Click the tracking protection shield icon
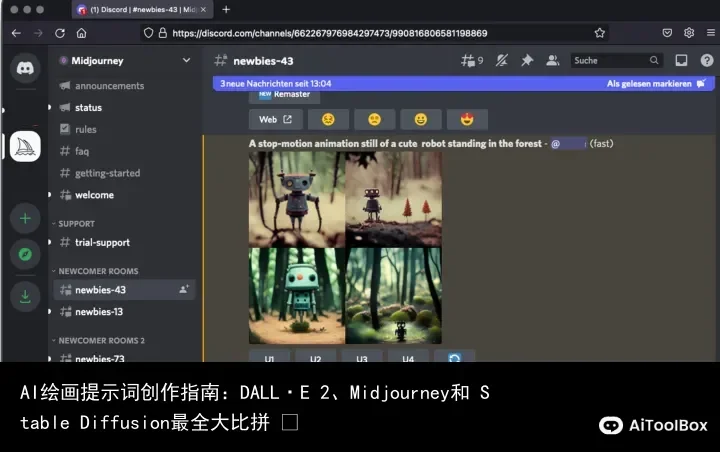The image size is (720, 452). coord(148,33)
